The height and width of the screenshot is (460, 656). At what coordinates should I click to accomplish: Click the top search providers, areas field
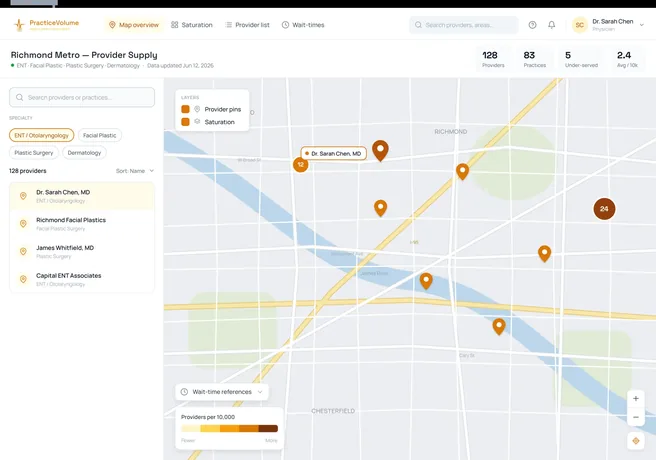tap(464, 25)
